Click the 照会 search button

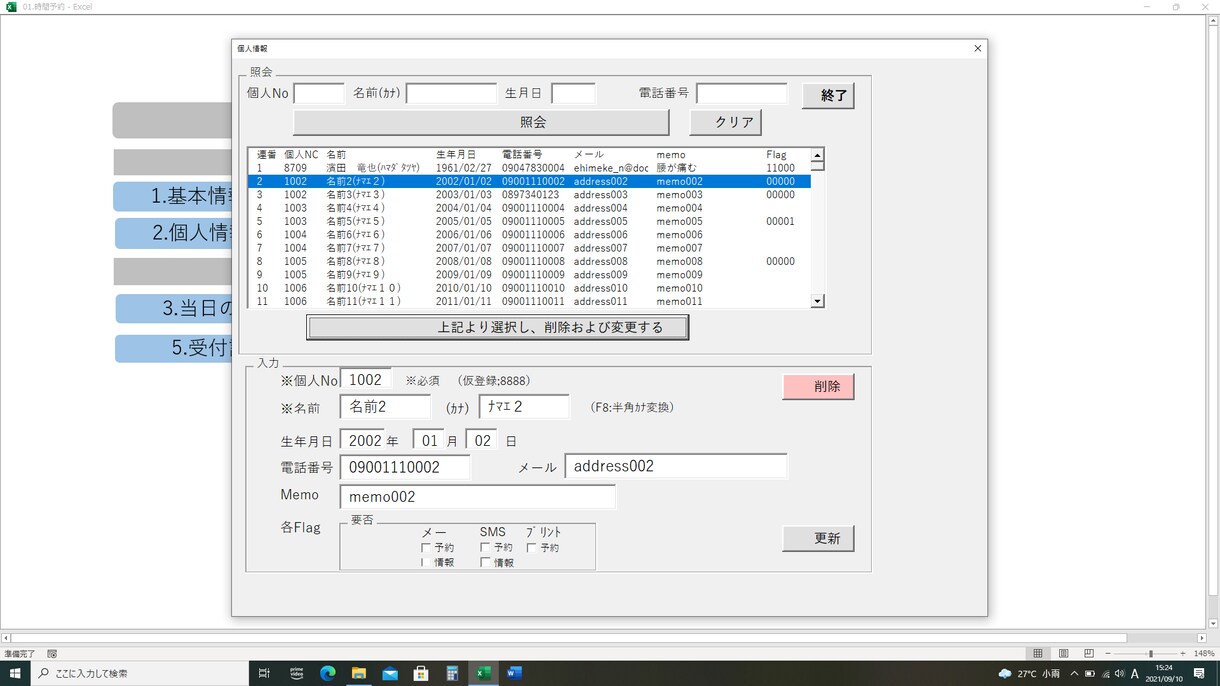coord(481,122)
